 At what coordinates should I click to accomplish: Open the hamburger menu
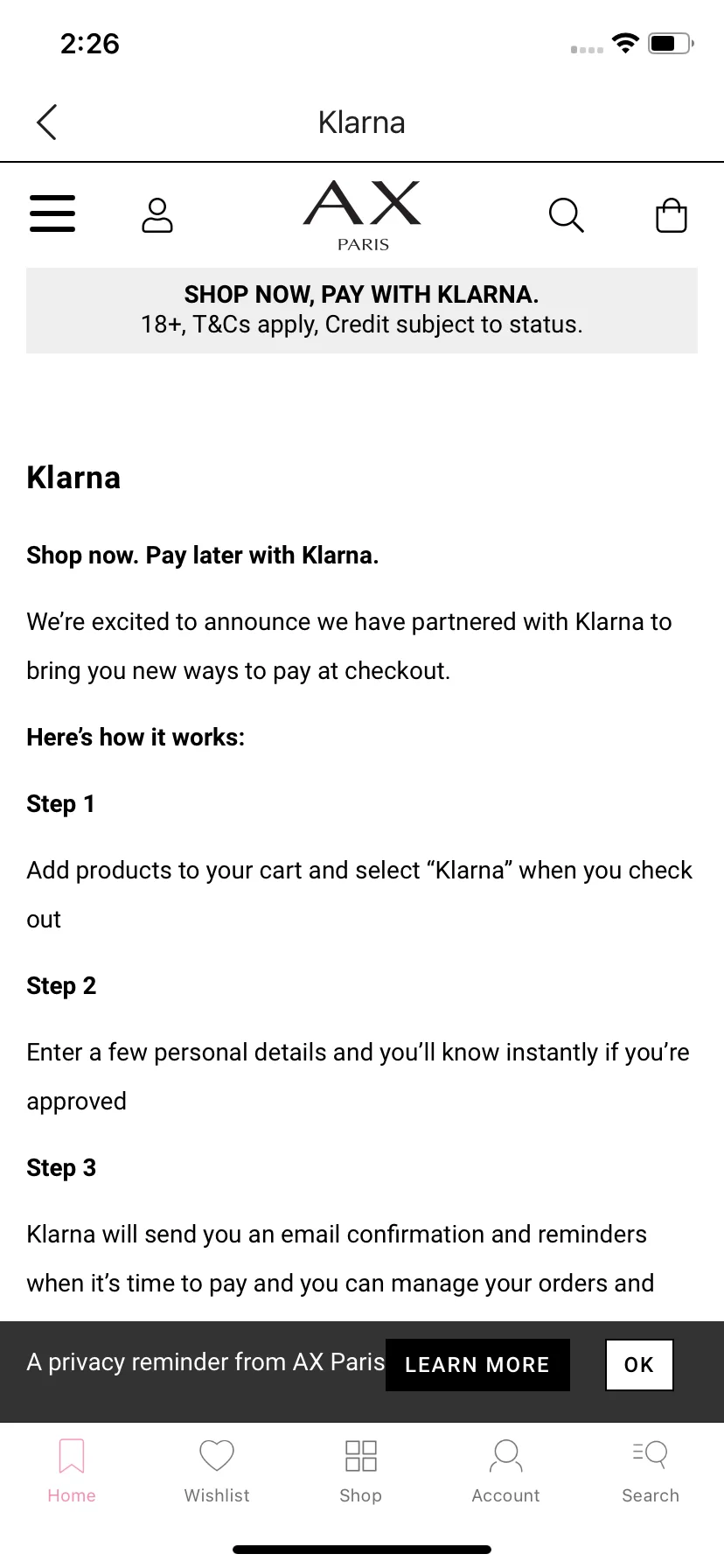click(52, 213)
